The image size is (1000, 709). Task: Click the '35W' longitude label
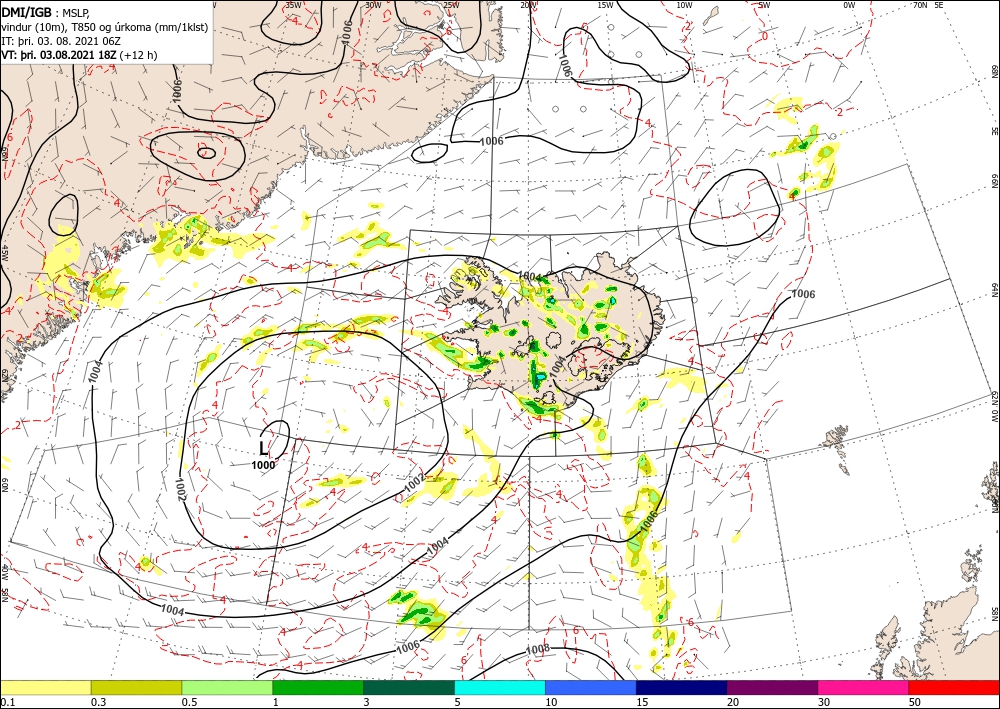[x=293, y=4]
